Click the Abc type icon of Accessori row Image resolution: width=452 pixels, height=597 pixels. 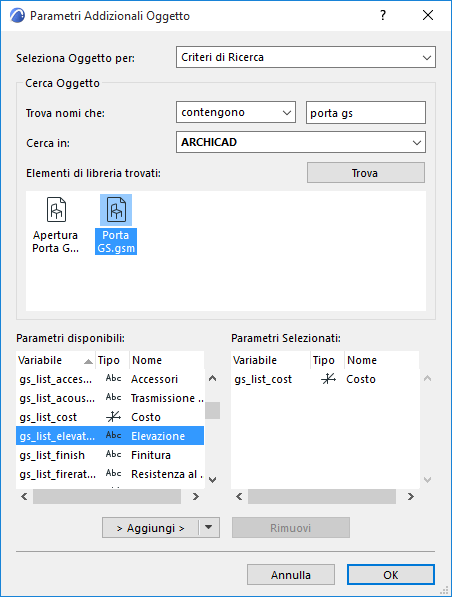tap(113, 378)
